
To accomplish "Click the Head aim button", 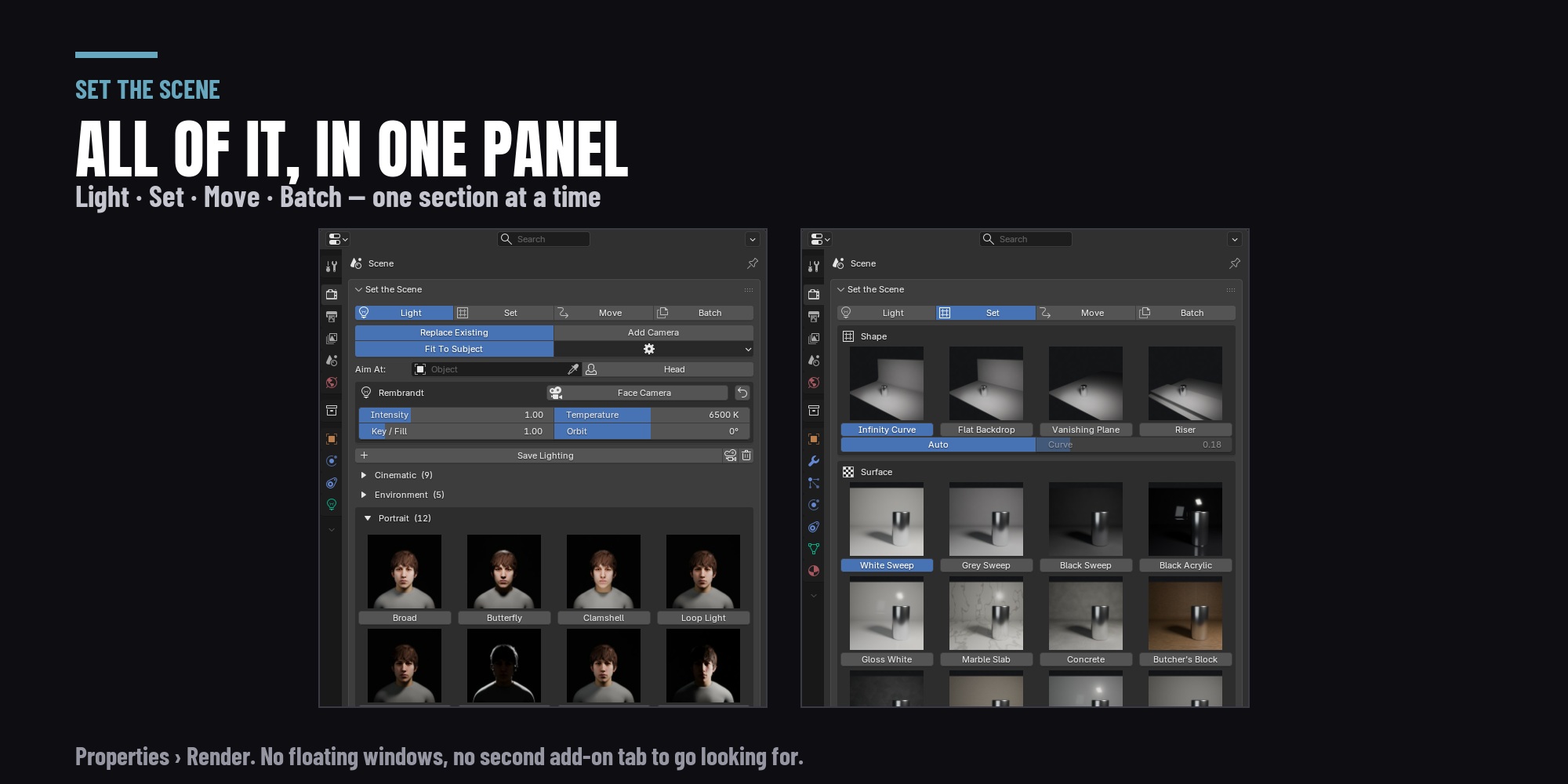I will click(x=667, y=369).
